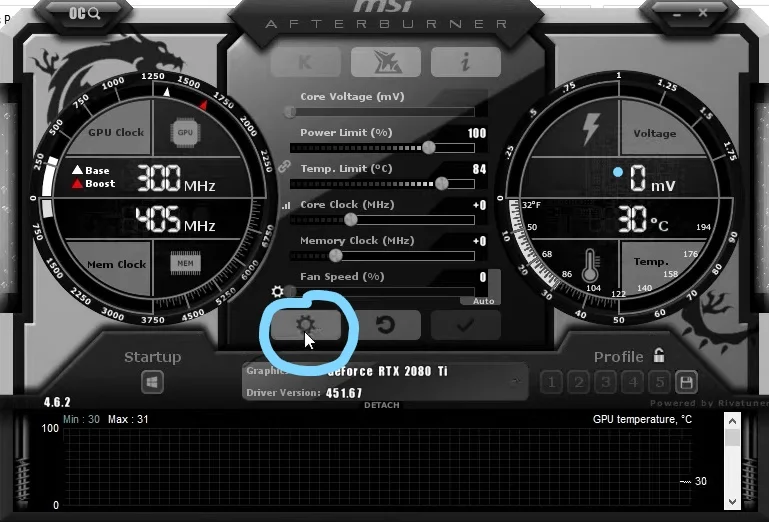Image resolution: width=769 pixels, height=522 pixels.
Task: Select profile slot 5
Action: click(x=660, y=382)
